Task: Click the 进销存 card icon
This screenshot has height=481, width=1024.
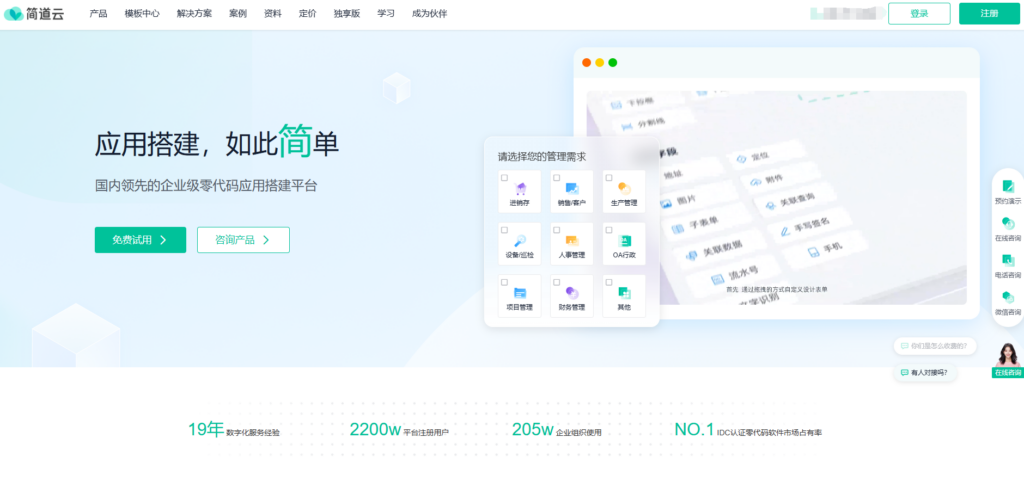Action: pyautogui.click(x=520, y=189)
